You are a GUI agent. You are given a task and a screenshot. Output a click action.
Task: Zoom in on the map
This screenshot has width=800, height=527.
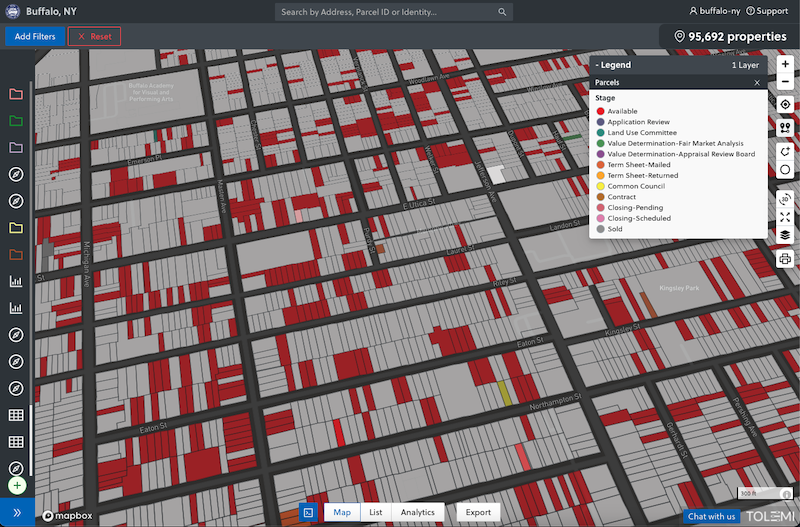click(x=785, y=64)
